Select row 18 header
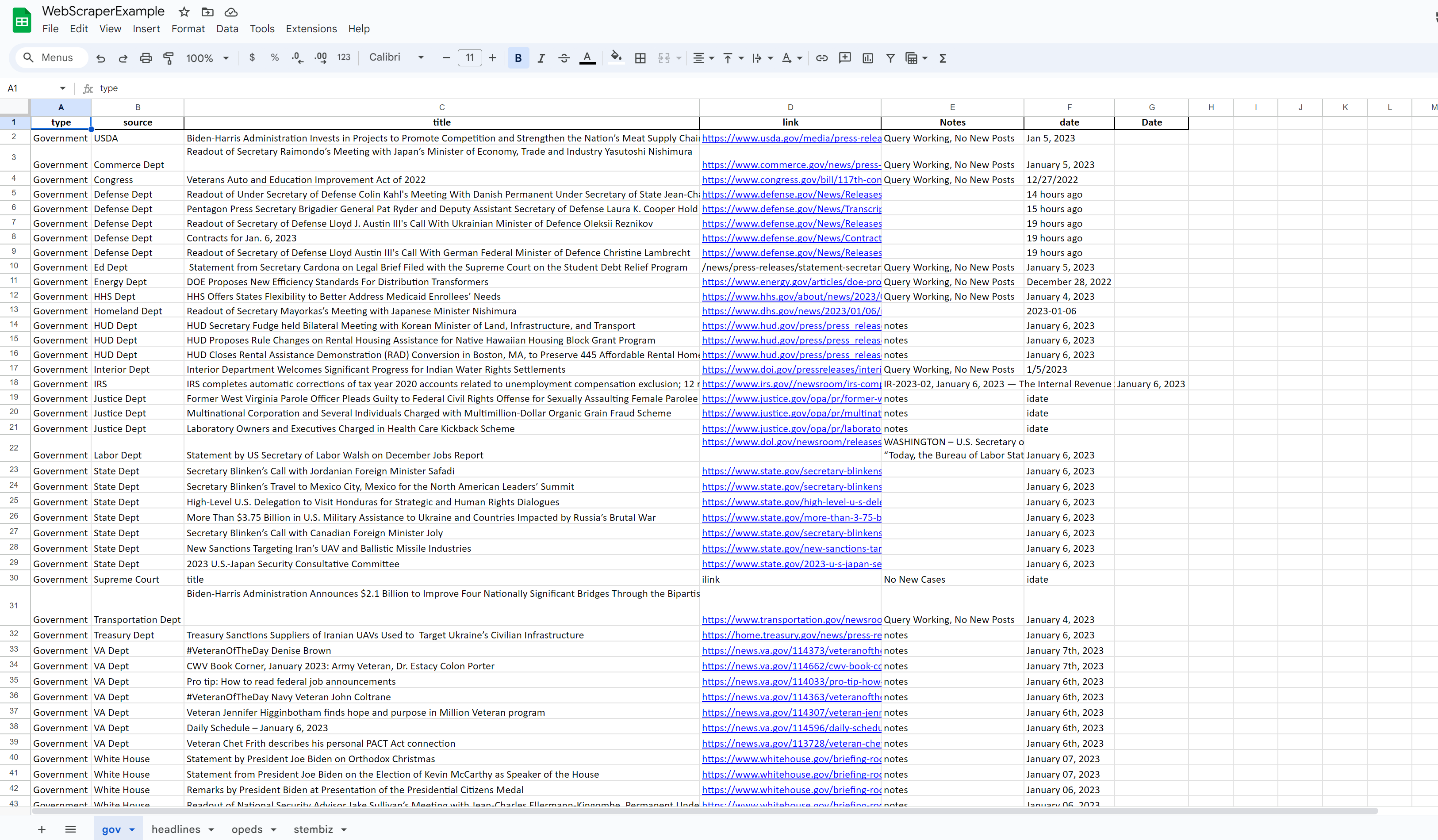This screenshot has height=840, width=1438. coord(14,383)
